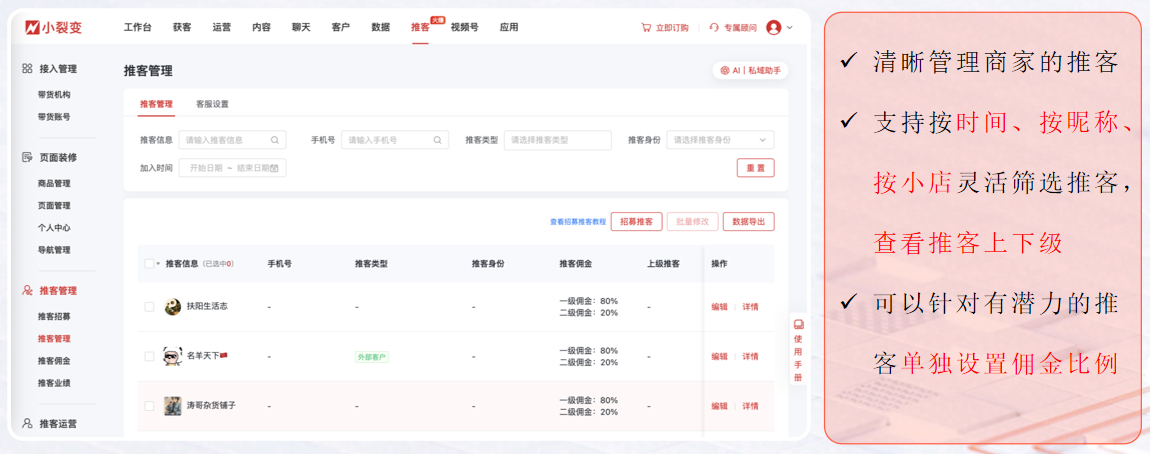Open the 数据 top menu
The image size is (1150, 454).
[380, 27]
